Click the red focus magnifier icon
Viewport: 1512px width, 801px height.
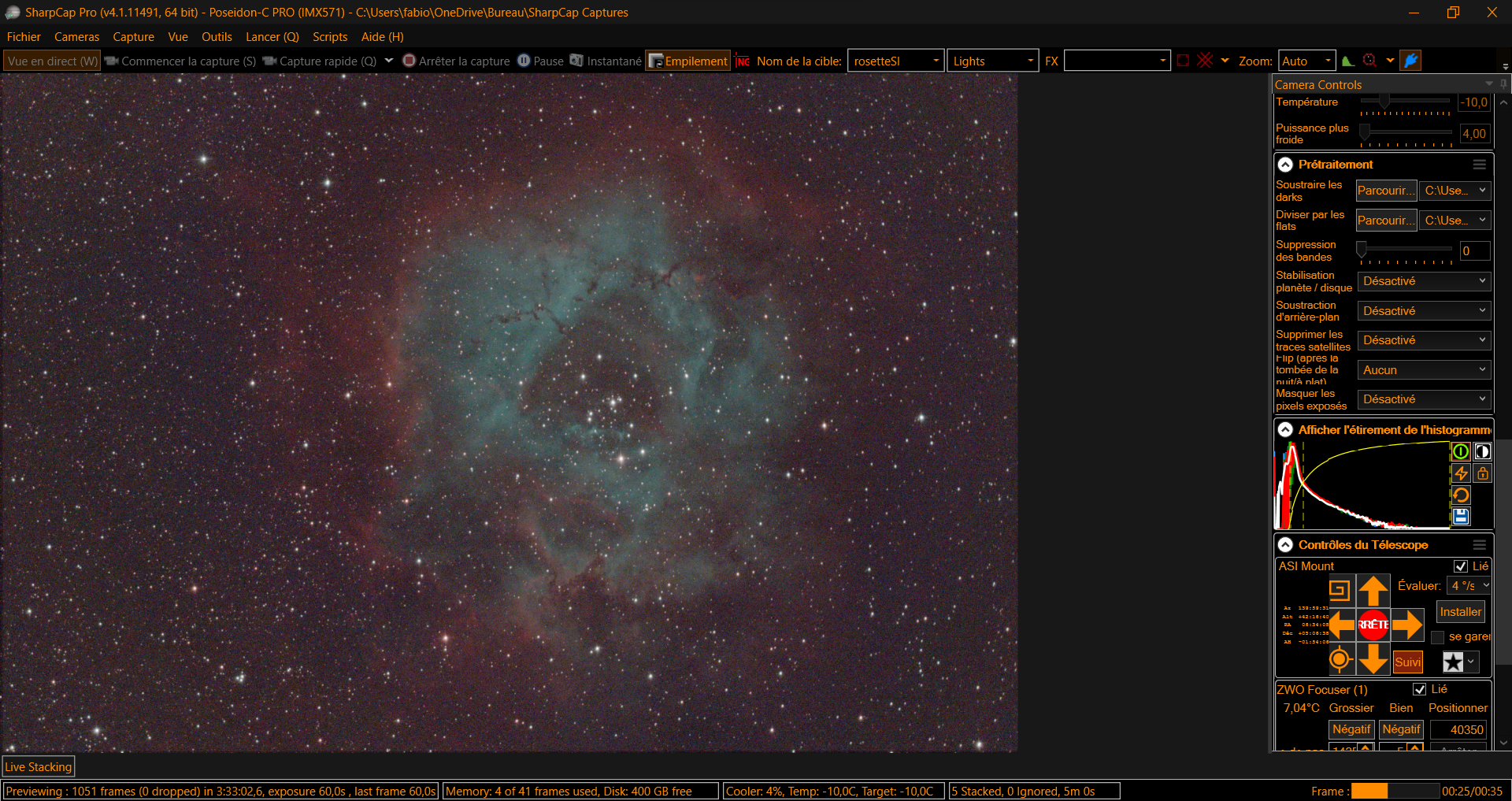click(x=1369, y=61)
